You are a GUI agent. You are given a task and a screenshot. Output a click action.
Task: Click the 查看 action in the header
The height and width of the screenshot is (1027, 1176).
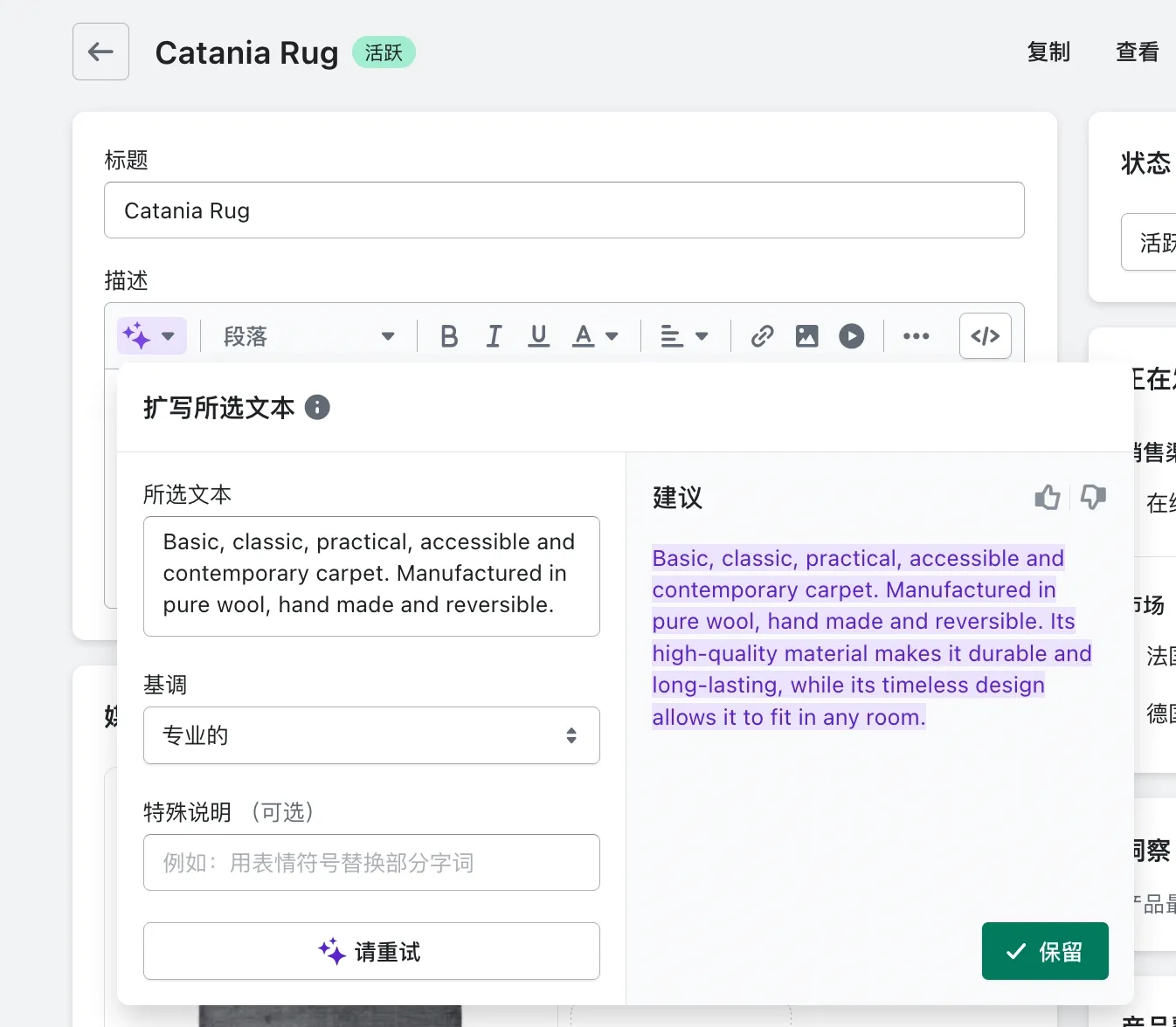point(1137,52)
